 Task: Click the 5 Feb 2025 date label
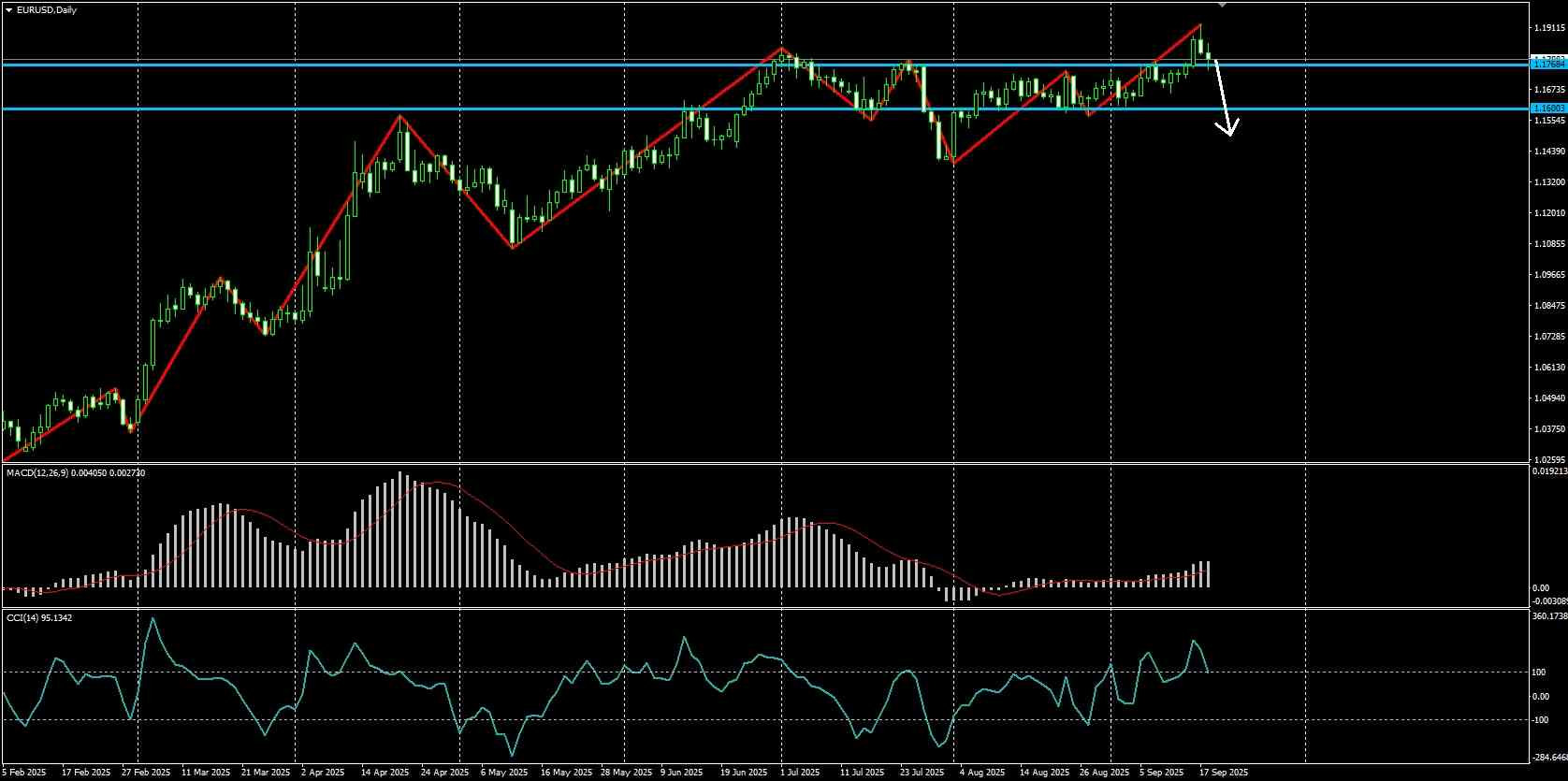[24, 773]
